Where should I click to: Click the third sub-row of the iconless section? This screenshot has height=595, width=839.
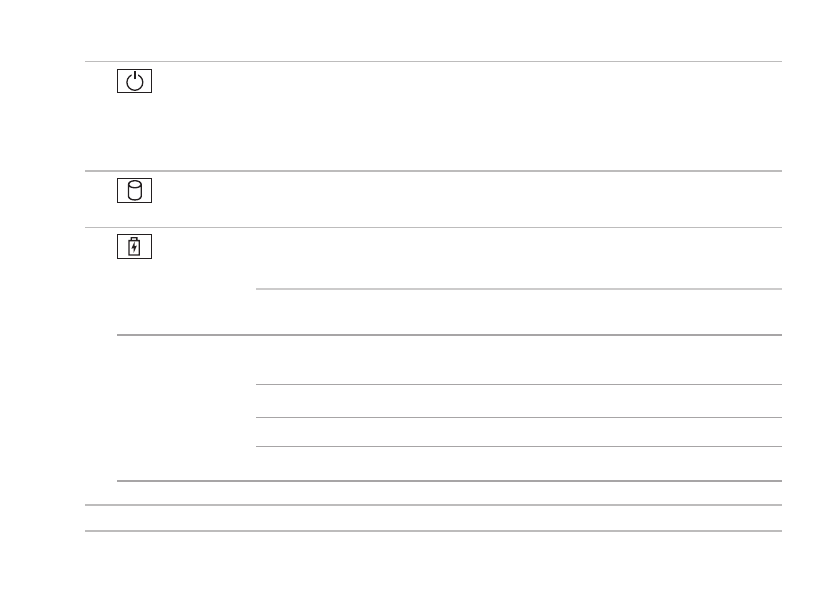[x=518, y=432]
